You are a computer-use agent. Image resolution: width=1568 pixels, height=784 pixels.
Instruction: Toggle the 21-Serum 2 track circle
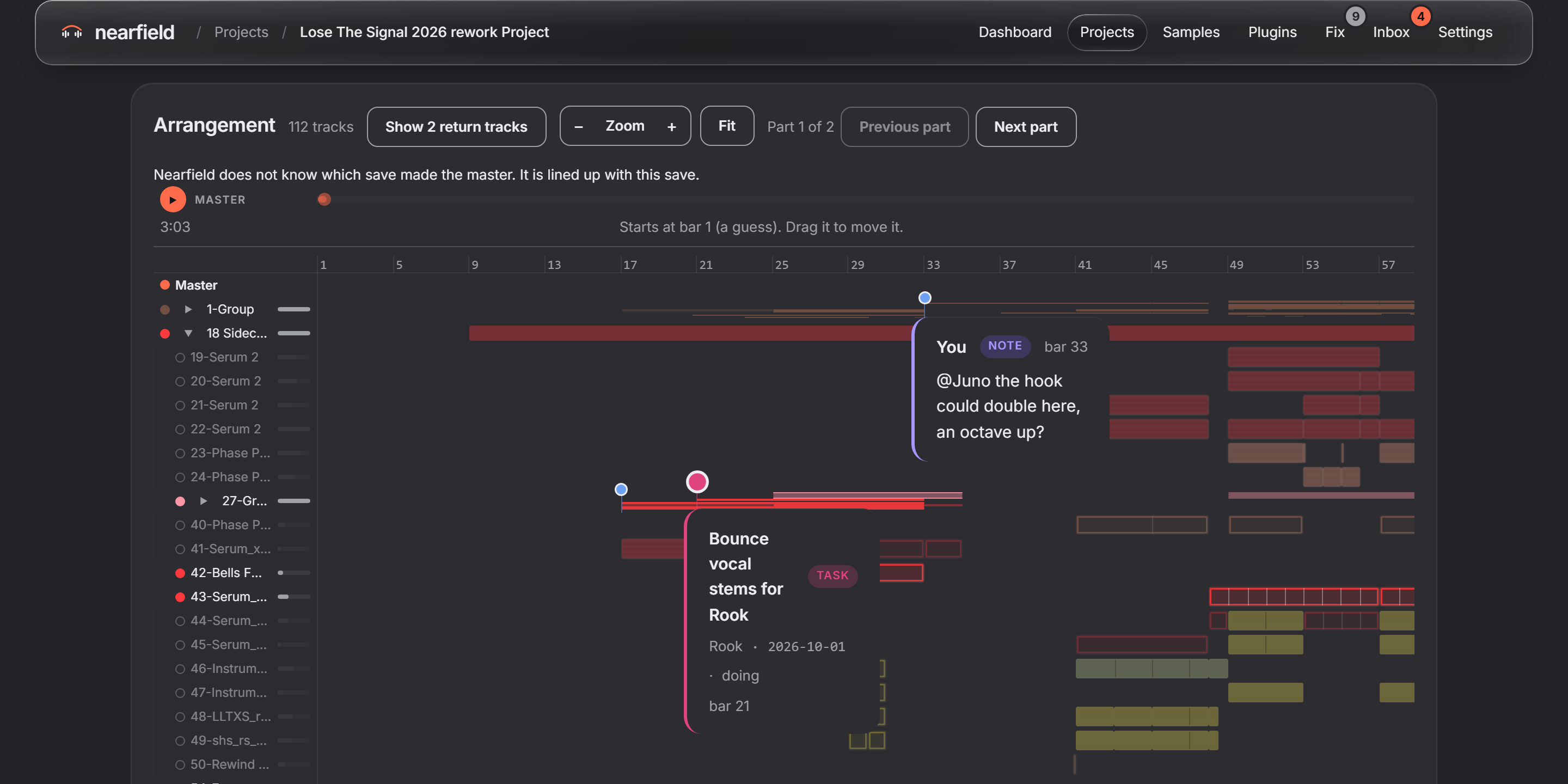coord(180,406)
